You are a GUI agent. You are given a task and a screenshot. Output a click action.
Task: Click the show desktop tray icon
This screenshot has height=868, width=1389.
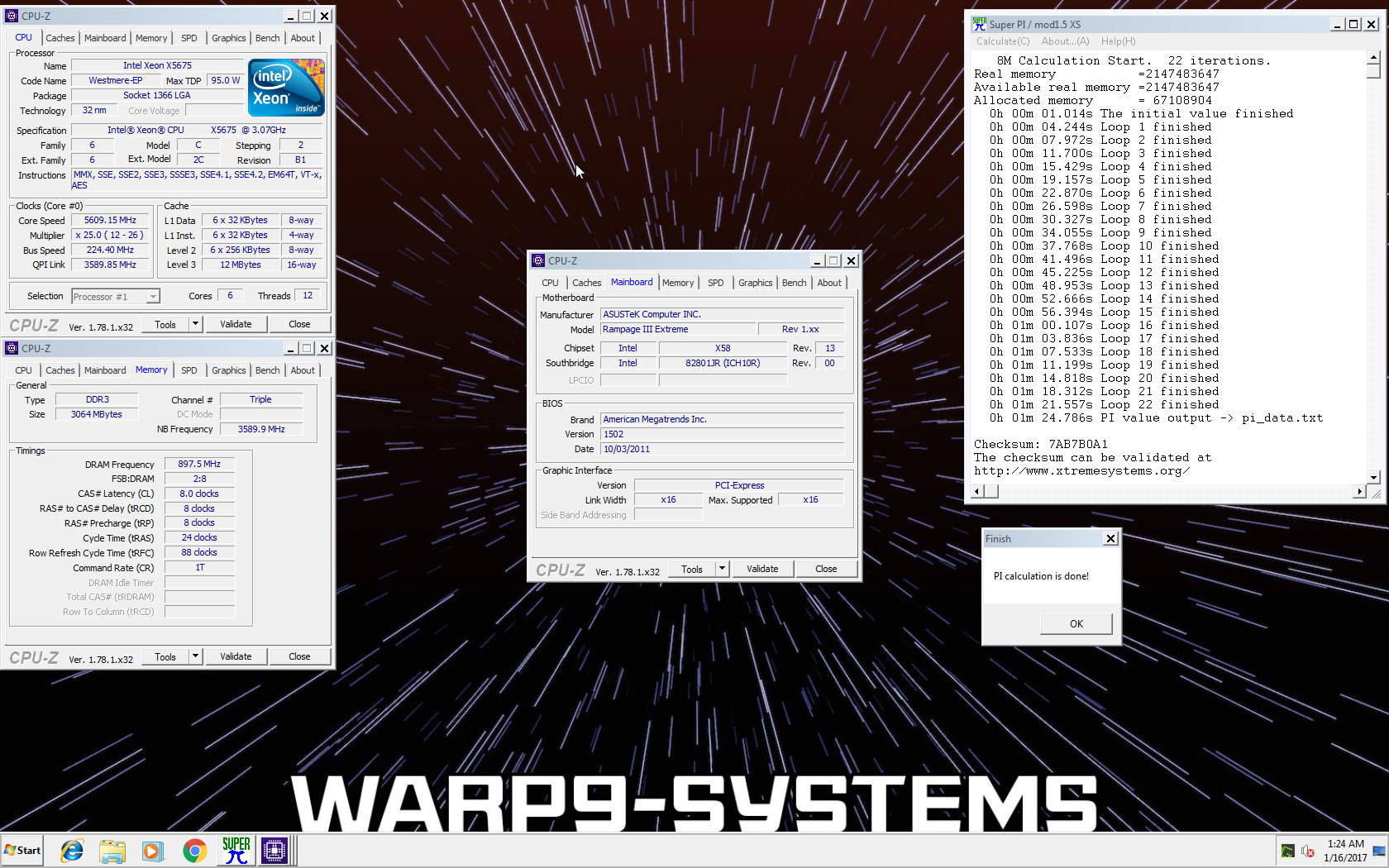pos(1379,851)
